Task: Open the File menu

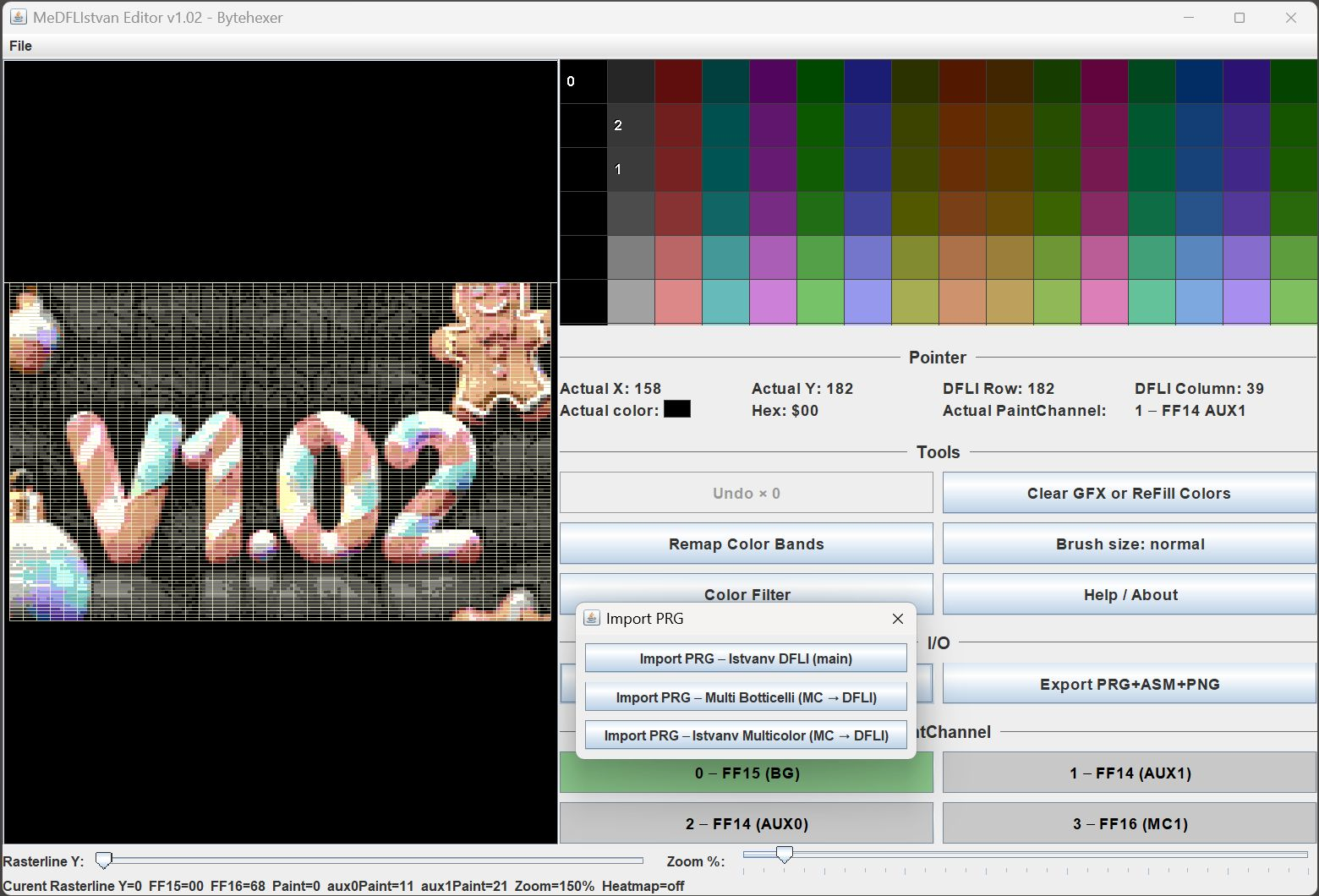Action: 20,46
